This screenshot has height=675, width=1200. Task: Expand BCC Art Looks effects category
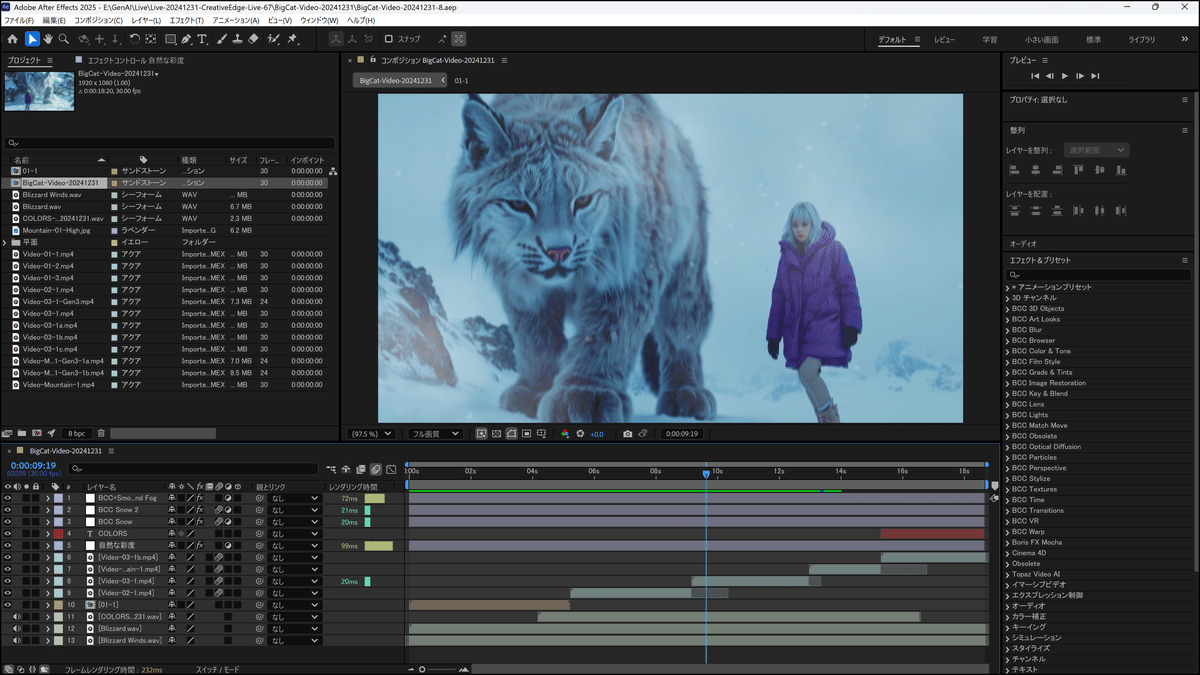1008,319
